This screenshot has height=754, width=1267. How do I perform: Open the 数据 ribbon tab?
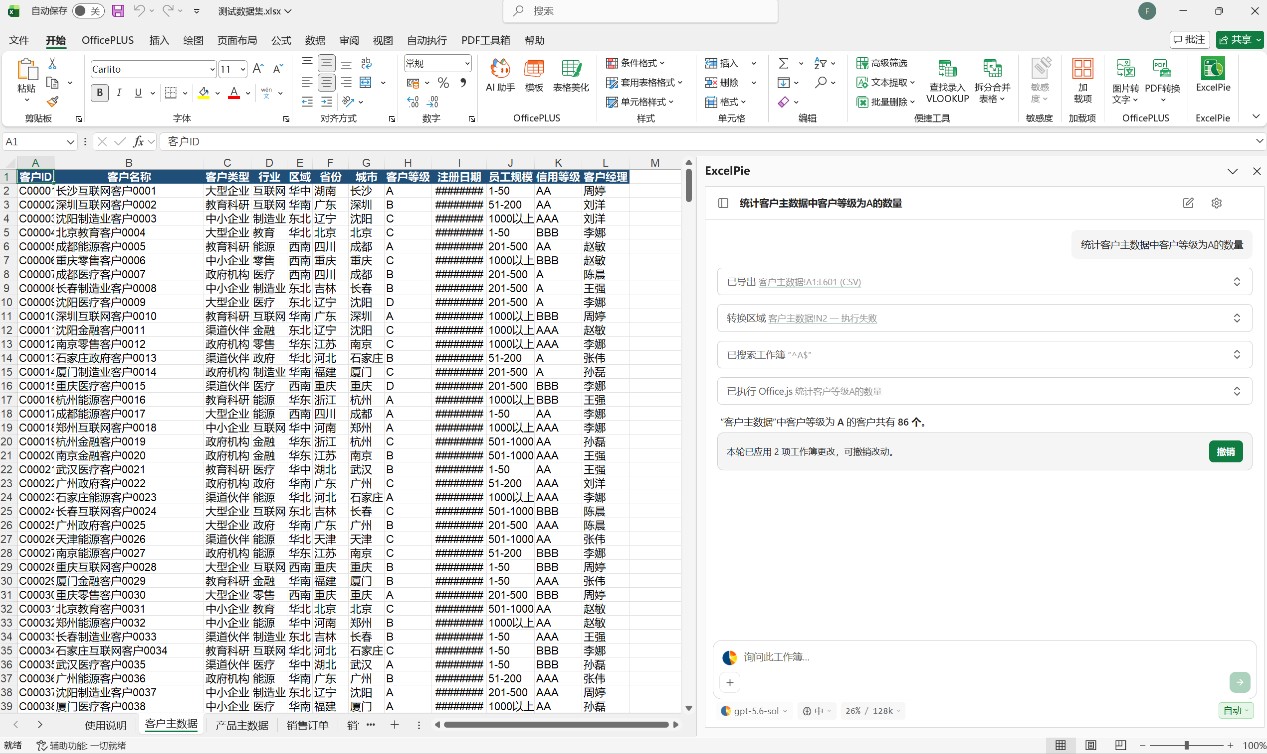[315, 40]
